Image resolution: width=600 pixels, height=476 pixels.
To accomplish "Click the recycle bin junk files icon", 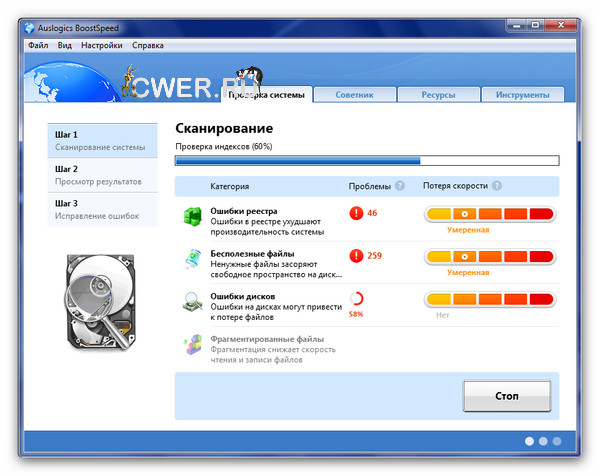I will (193, 259).
